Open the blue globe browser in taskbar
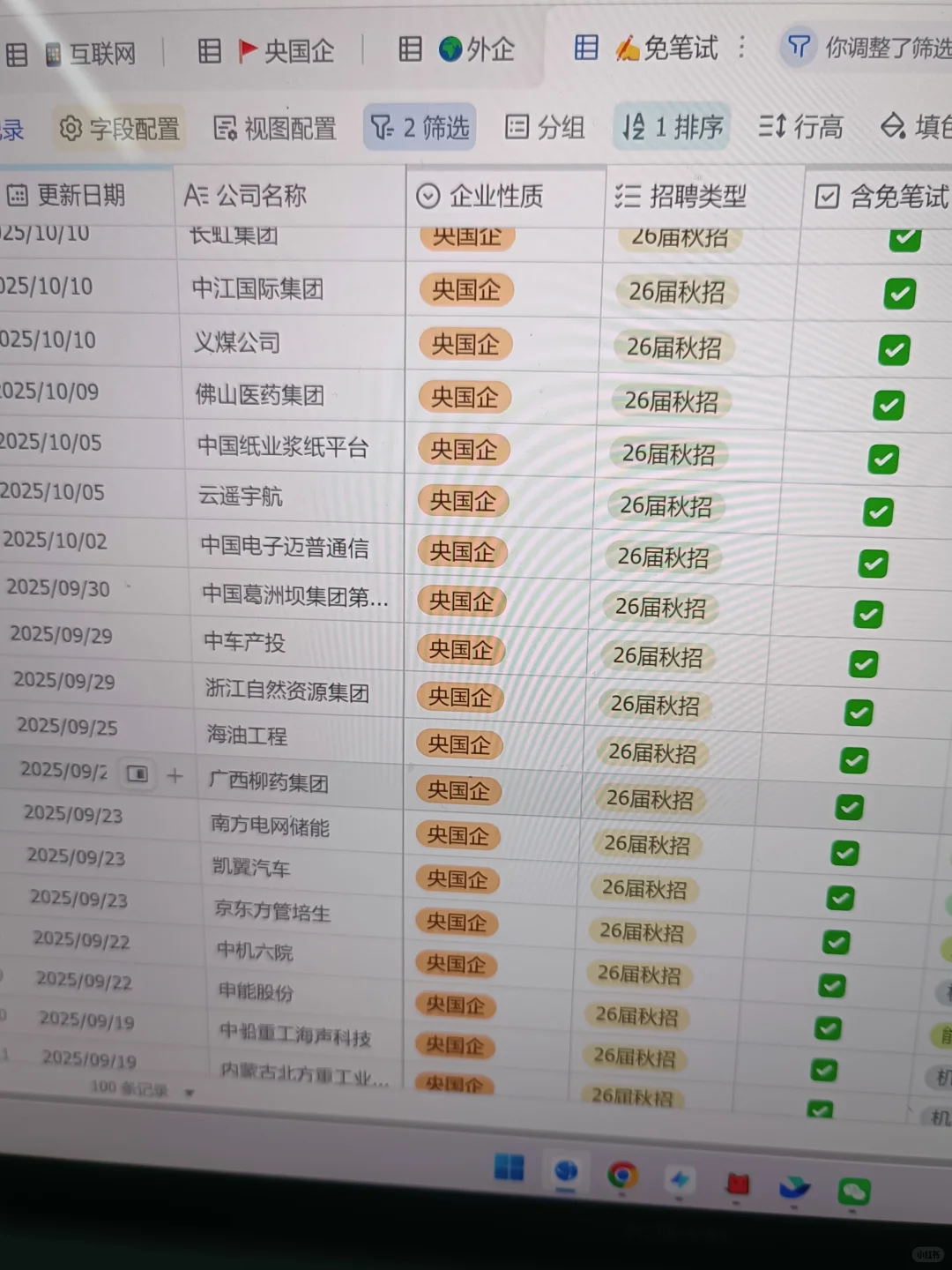Screen dimensions: 952x1270 click(x=566, y=1171)
